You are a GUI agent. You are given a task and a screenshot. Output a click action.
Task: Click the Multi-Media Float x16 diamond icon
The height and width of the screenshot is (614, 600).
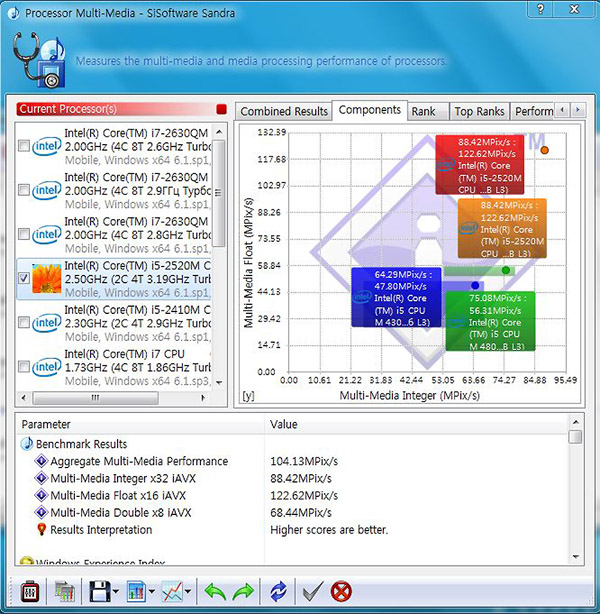41,495
